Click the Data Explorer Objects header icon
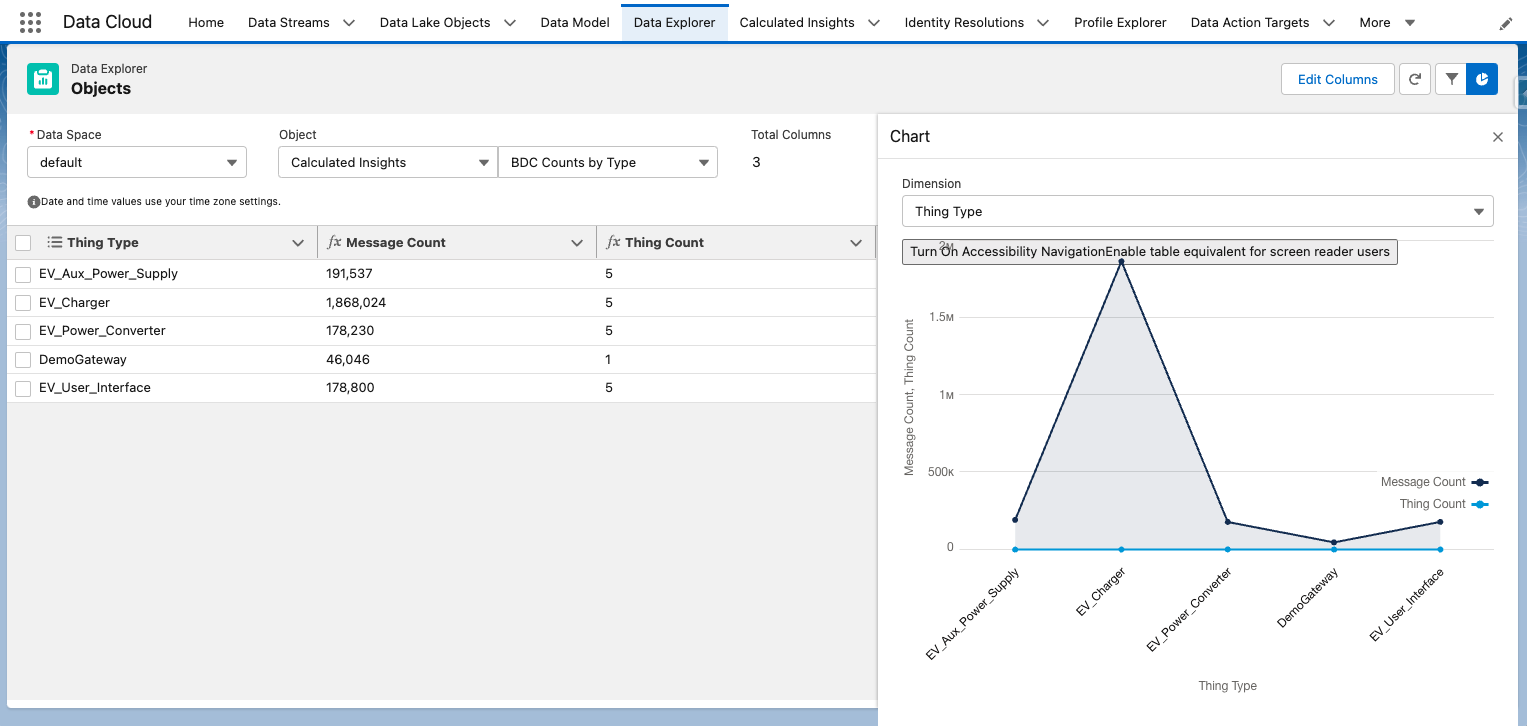This screenshot has height=726, width=1527. (43, 79)
